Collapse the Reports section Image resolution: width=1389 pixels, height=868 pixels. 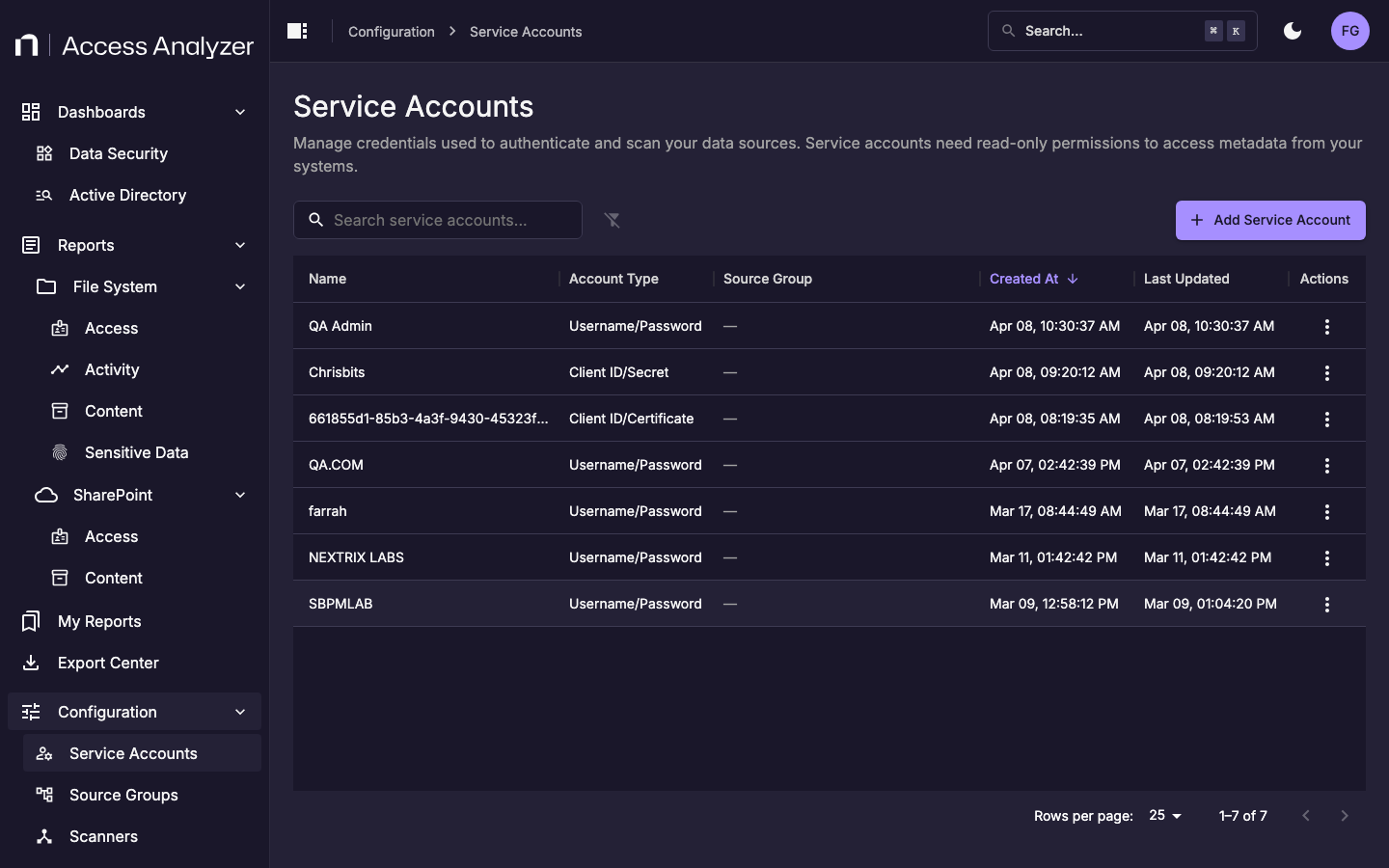[x=240, y=245]
